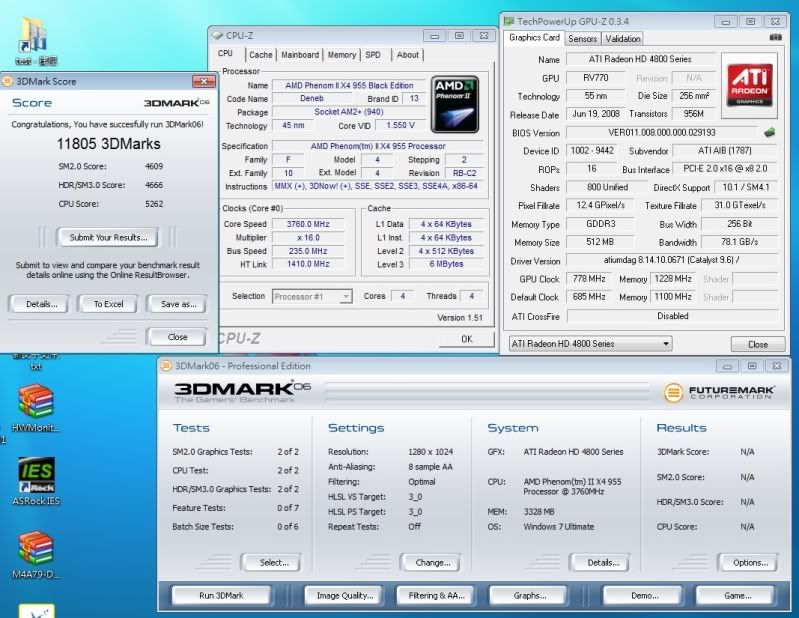Click Options under Results in 3DMark06
Image resolution: width=799 pixels, height=618 pixels.
[750, 562]
